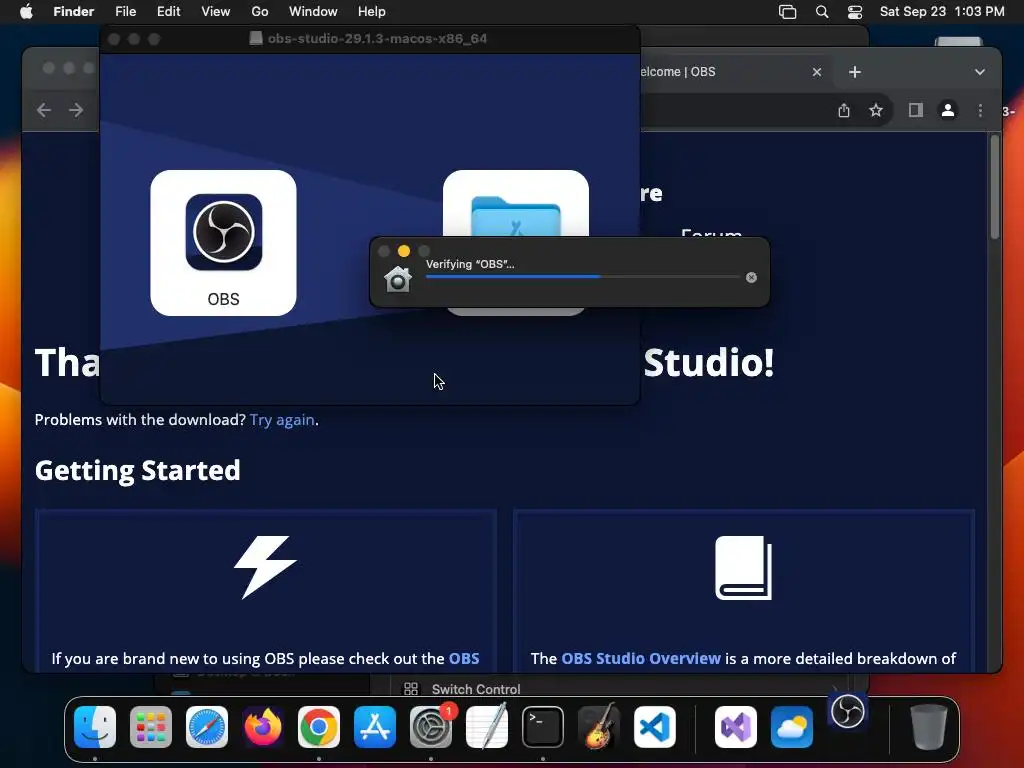Open the Finder menu
1024x768 pixels.
[73, 12]
